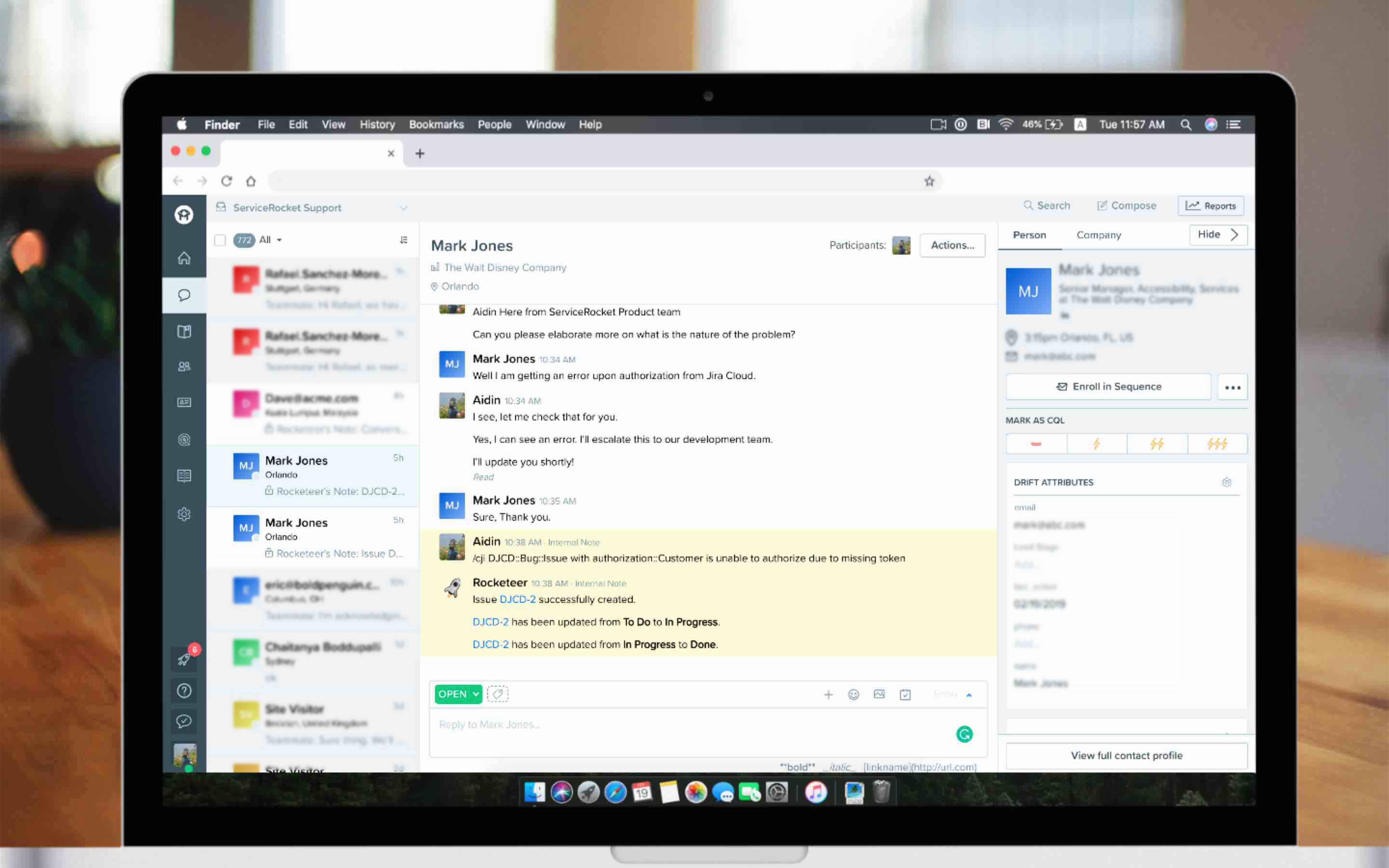Add a tag to the conversation
The height and width of the screenshot is (868, 1389).
point(498,694)
